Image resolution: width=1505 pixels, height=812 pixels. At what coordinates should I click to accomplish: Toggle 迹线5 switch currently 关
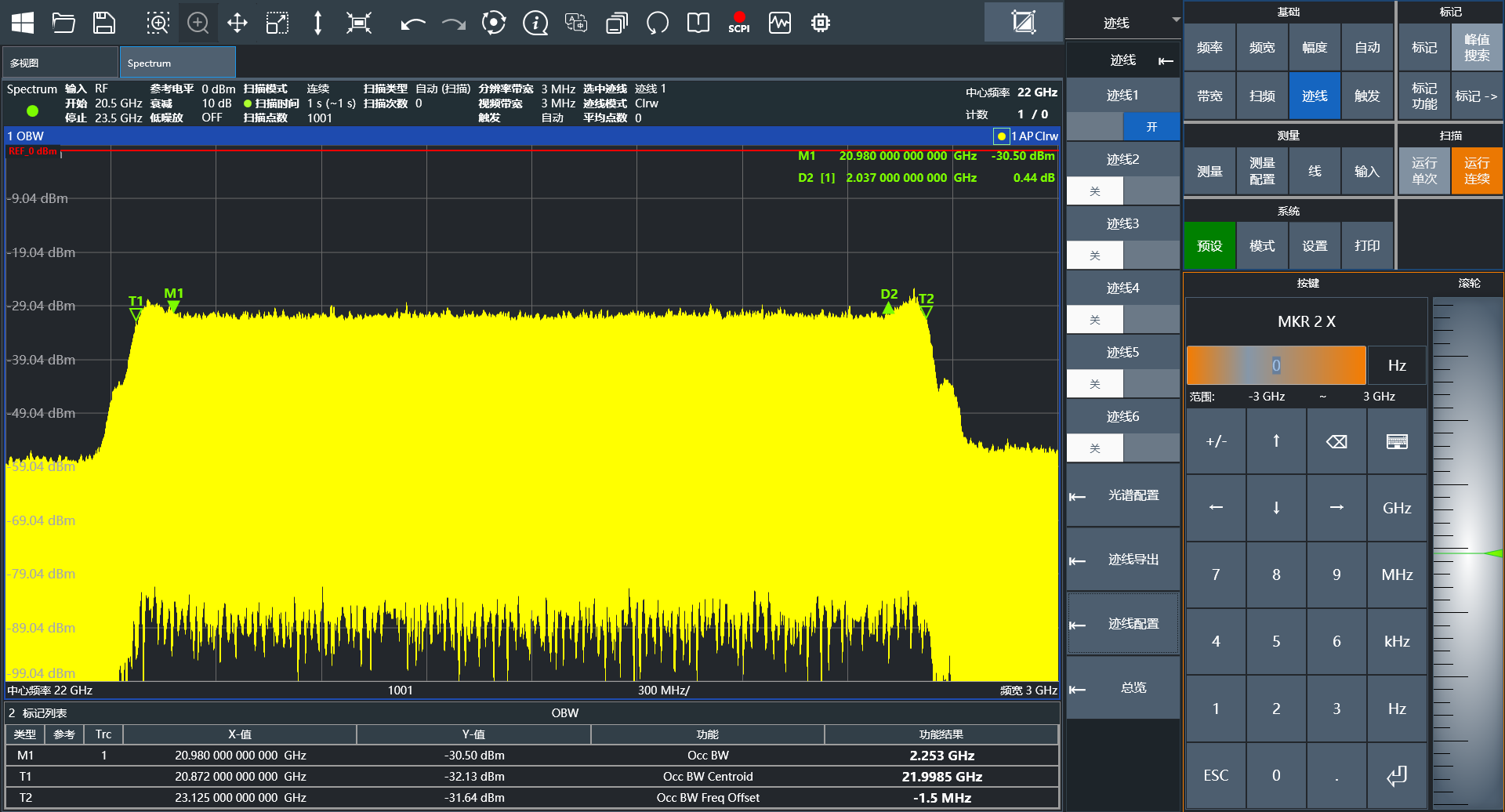click(x=1122, y=383)
